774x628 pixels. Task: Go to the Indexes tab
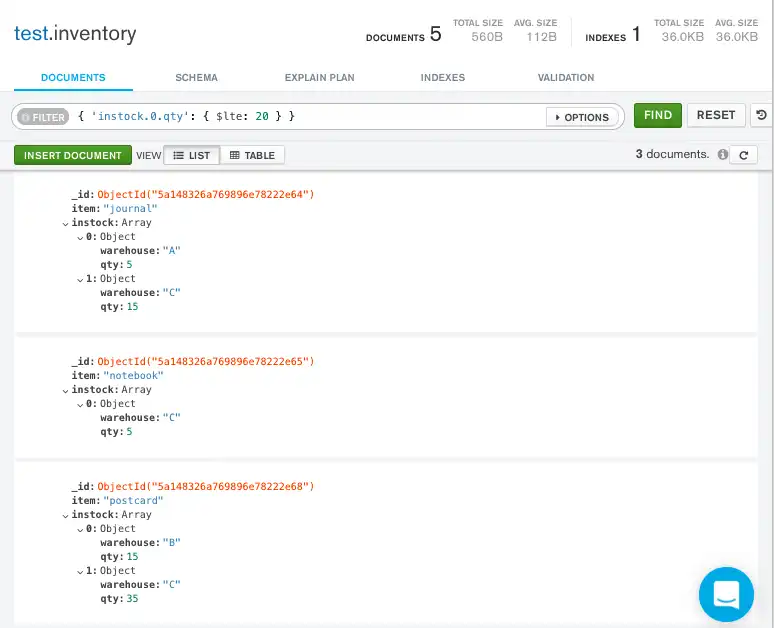pyautogui.click(x=442, y=77)
